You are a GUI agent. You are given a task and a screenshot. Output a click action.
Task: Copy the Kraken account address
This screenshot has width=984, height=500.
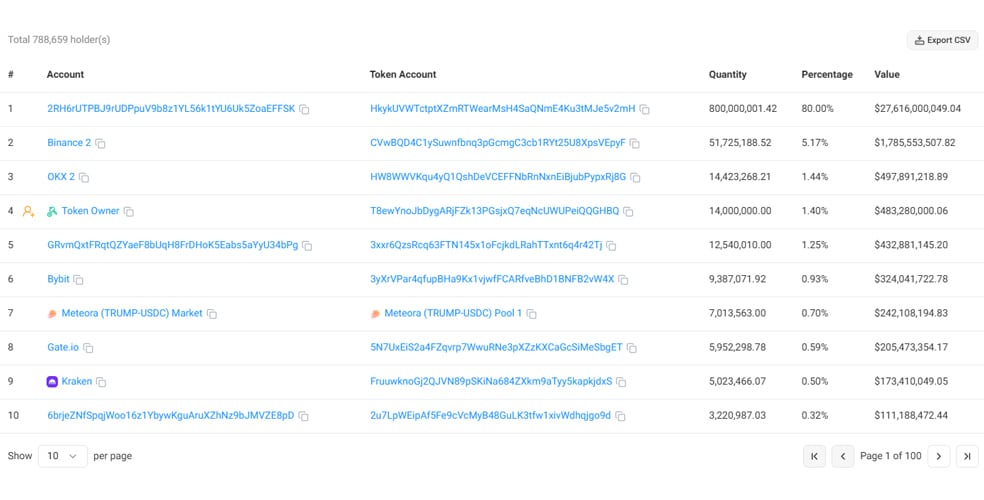[x=101, y=382]
